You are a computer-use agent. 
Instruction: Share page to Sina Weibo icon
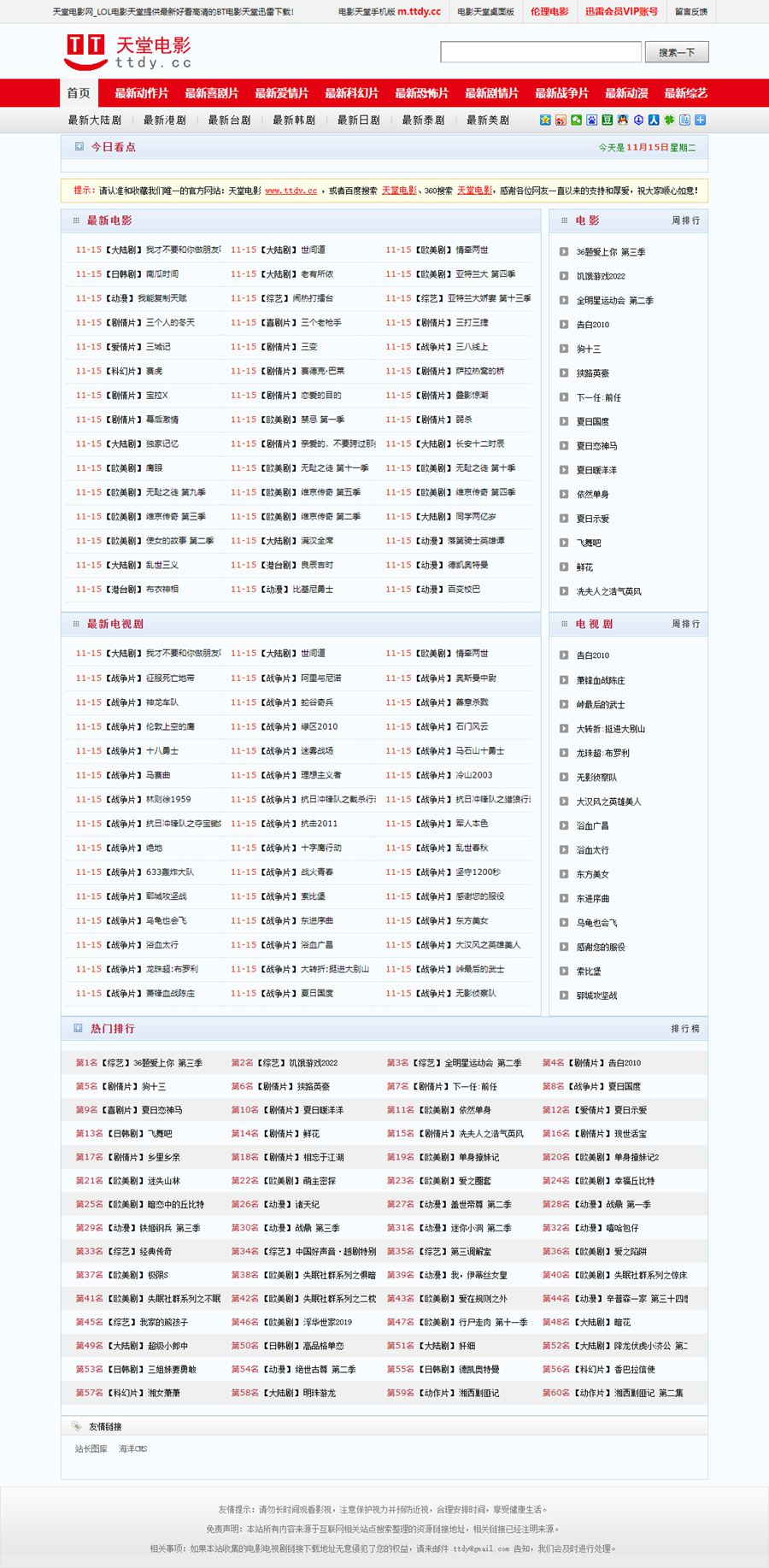561,120
